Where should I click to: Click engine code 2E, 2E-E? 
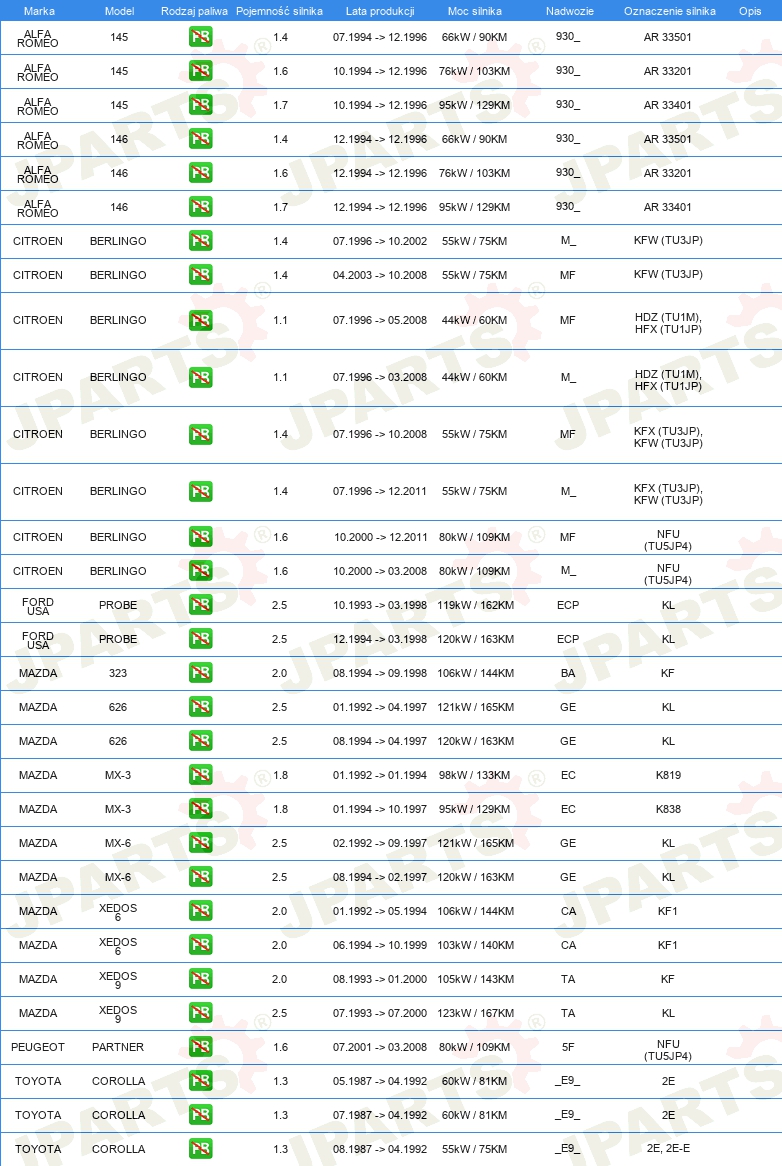(x=668, y=1148)
